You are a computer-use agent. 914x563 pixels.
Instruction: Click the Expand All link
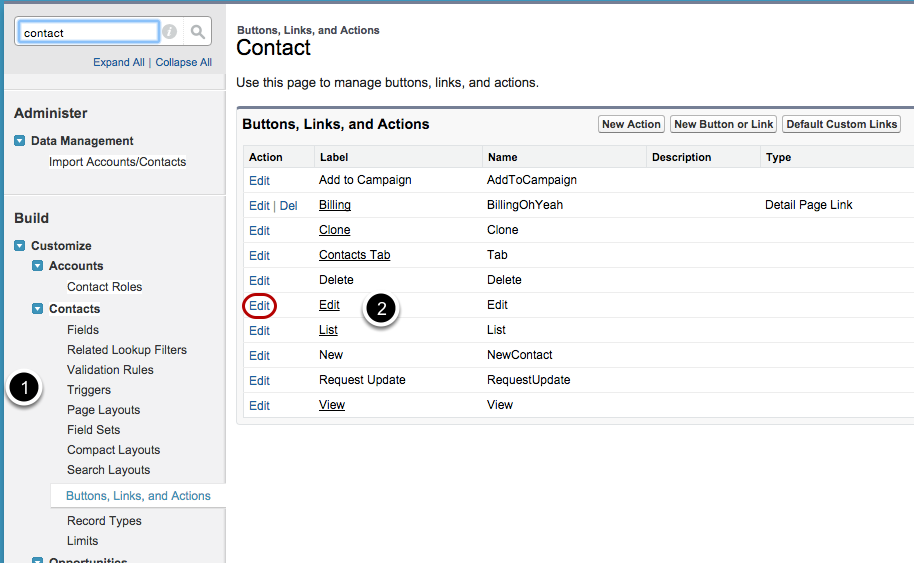click(x=119, y=62)
